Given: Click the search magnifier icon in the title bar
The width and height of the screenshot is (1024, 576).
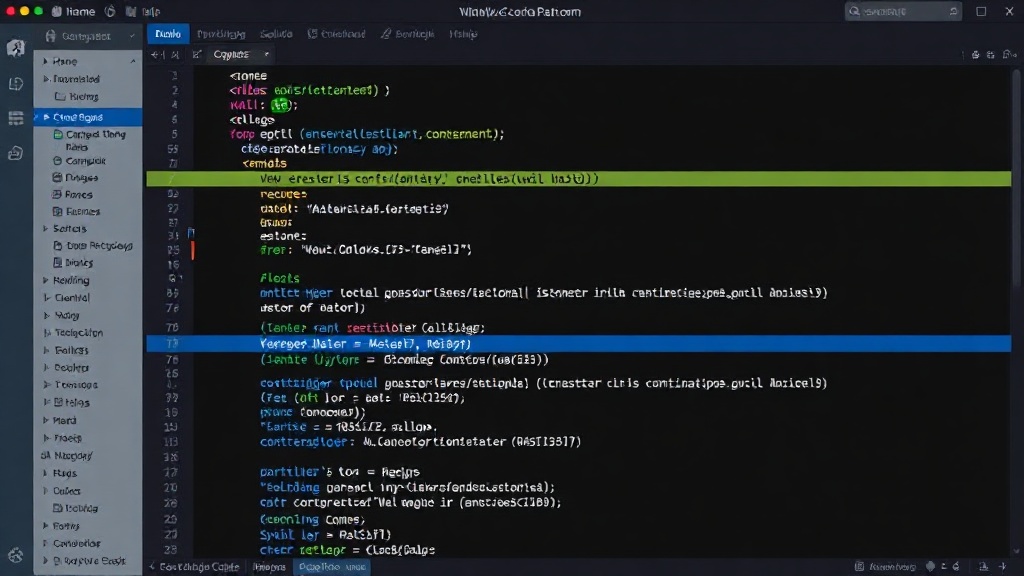Looking at the screenshot, I should click(854, 11).
